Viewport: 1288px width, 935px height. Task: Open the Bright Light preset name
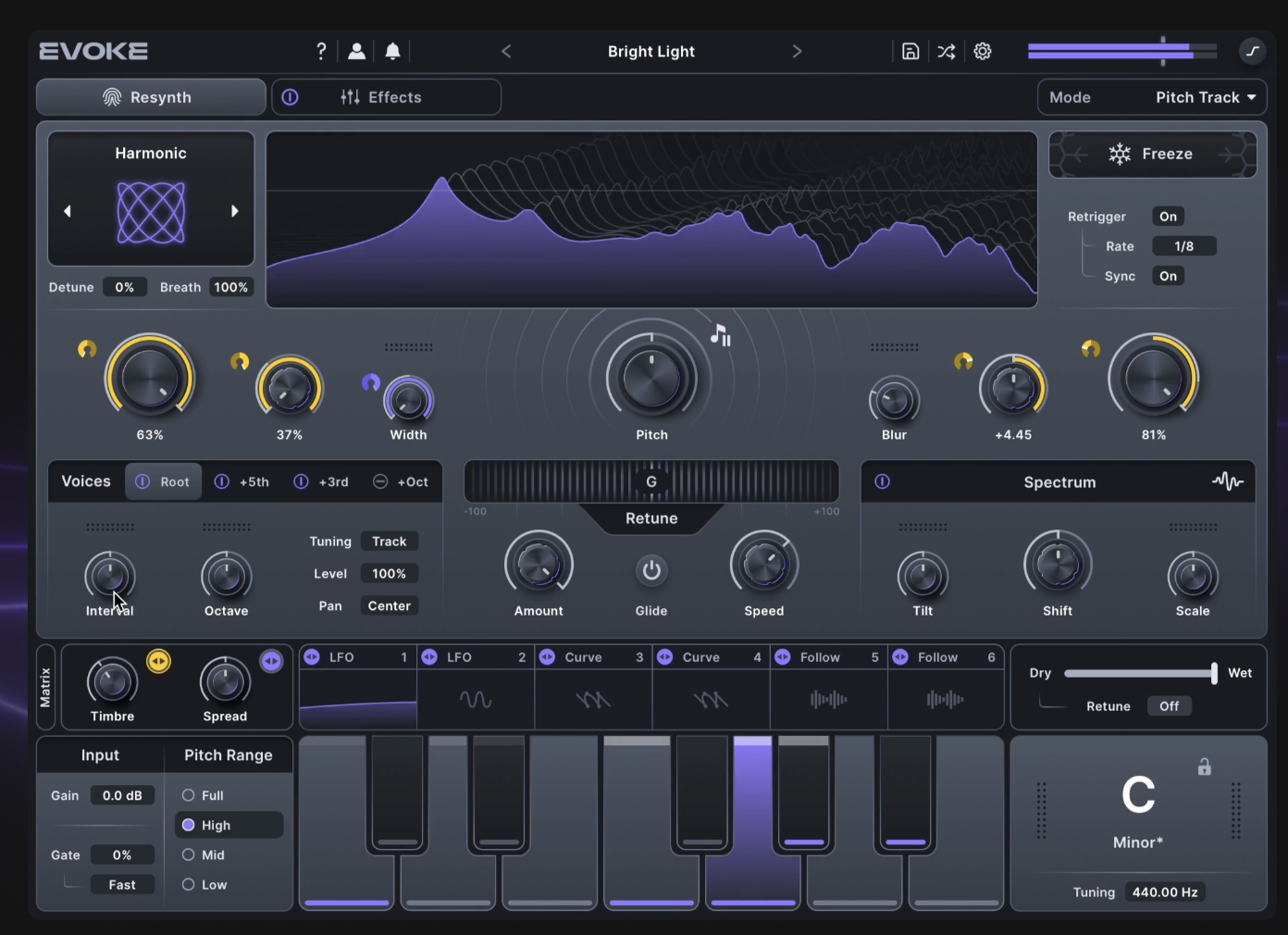coord(651,51)
